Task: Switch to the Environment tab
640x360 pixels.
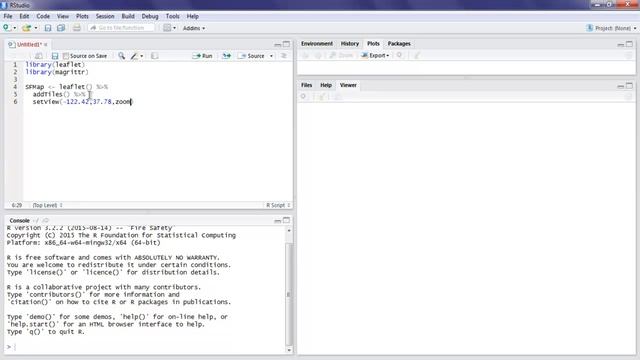Action: pyautogui.click(x=317, y=44)
